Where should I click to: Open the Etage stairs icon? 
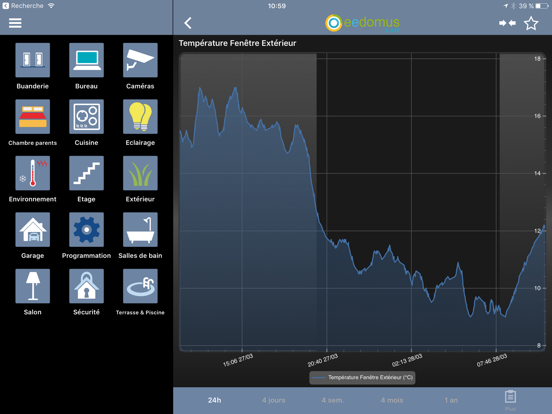click(87, 173)
